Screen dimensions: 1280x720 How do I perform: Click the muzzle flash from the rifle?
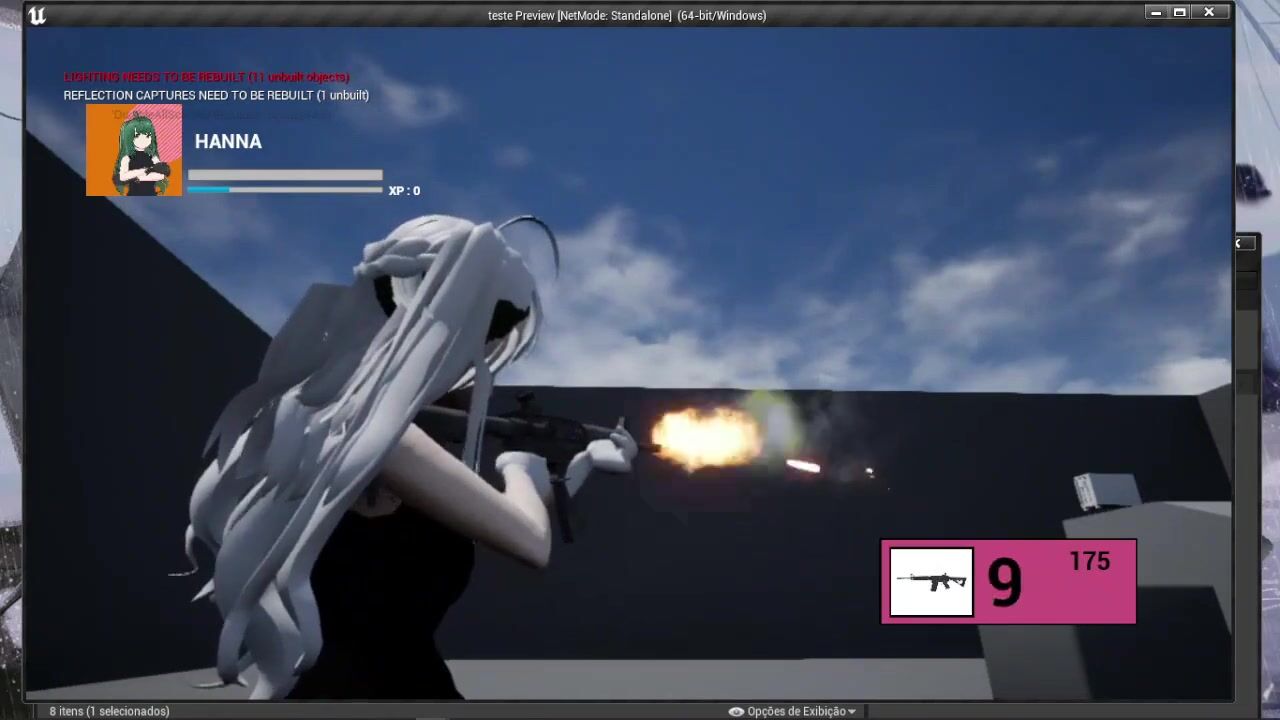706,438
